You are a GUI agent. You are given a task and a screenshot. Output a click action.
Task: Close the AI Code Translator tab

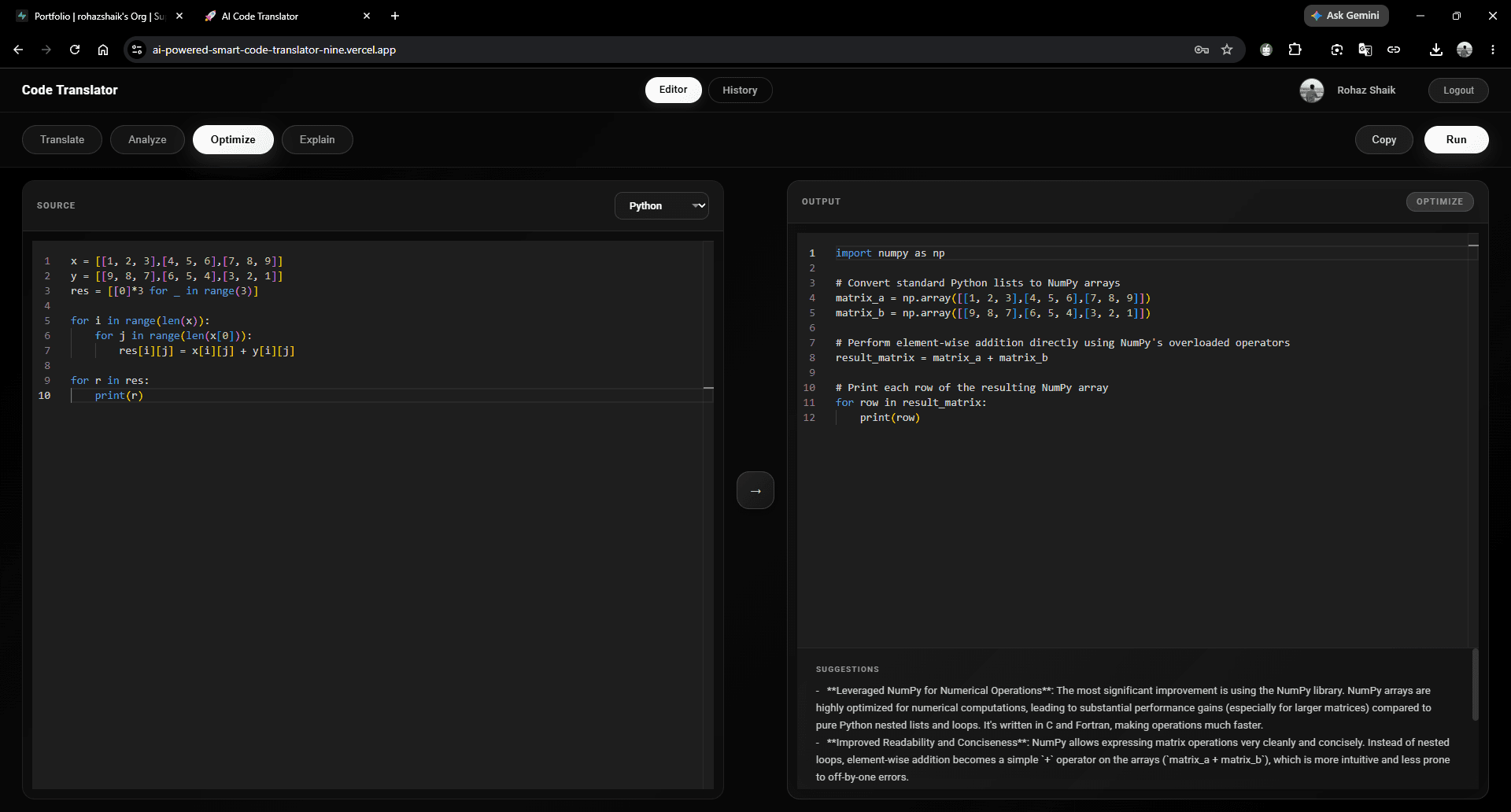click(x=367, y=16)
